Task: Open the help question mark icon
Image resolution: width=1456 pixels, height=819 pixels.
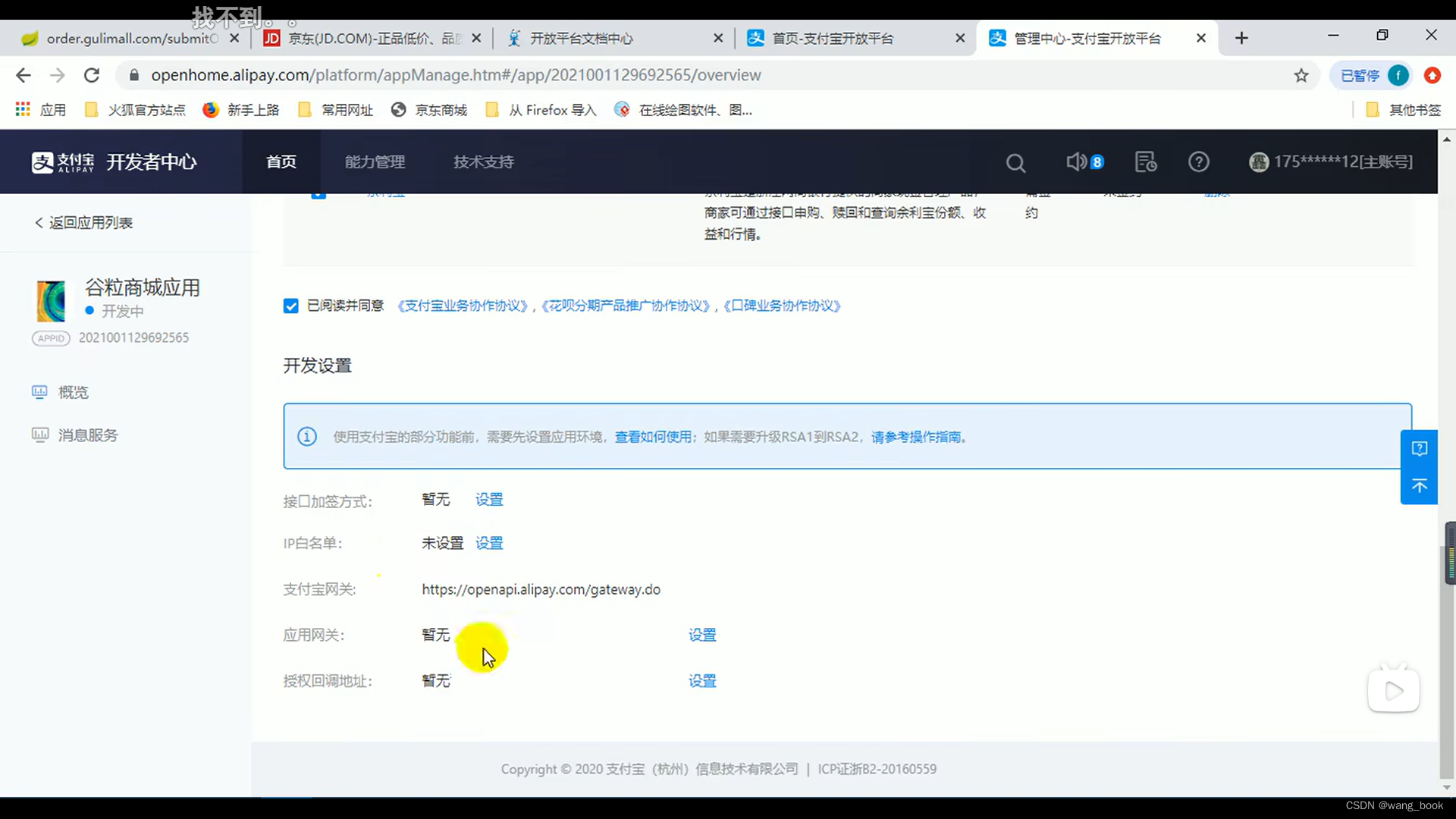Action: click(1199, 162)
